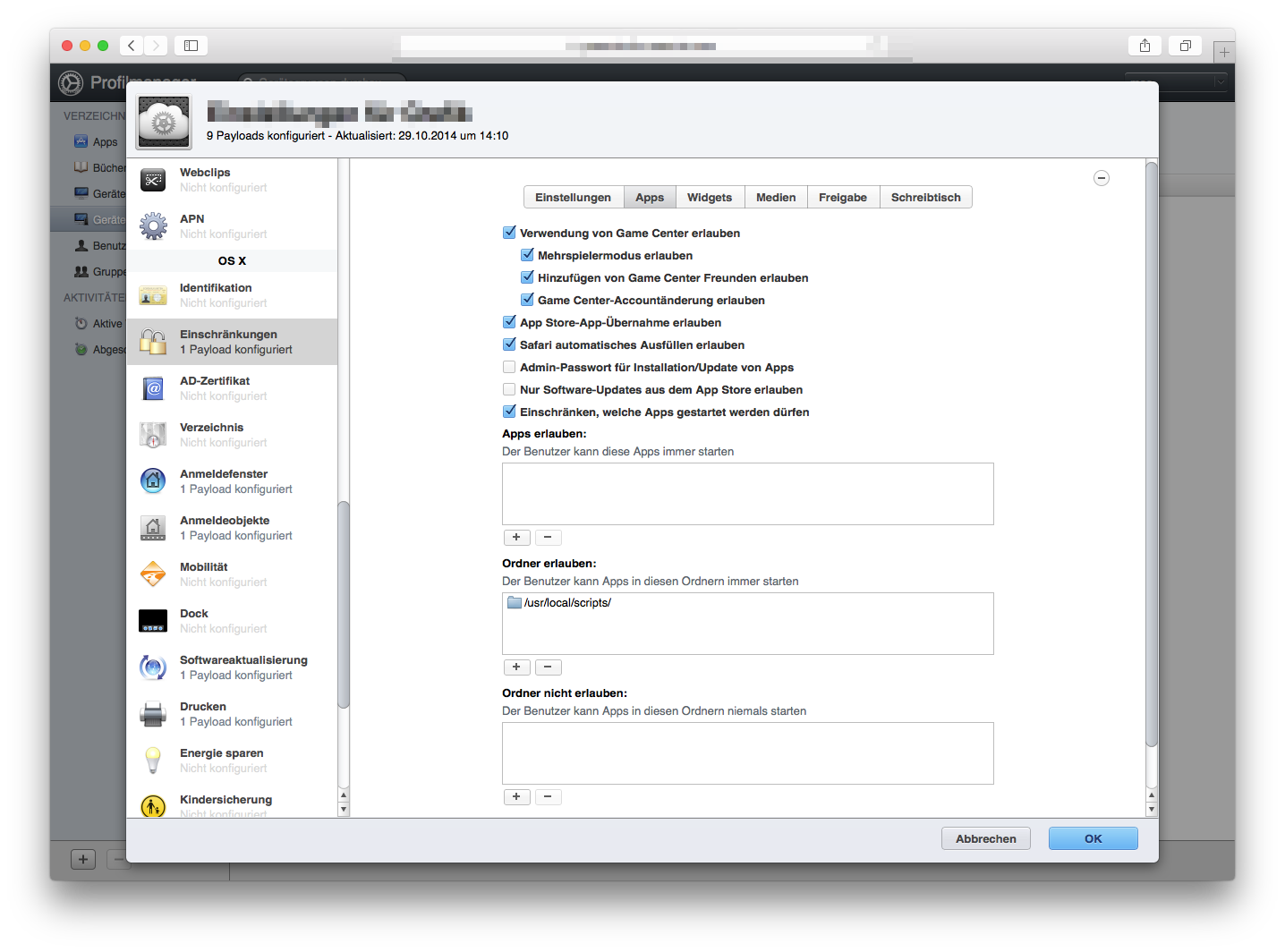Click the Safari share button
The height and width of the screenshot is (952, 1285).
pyautogui.click(x=1145, y=46)
